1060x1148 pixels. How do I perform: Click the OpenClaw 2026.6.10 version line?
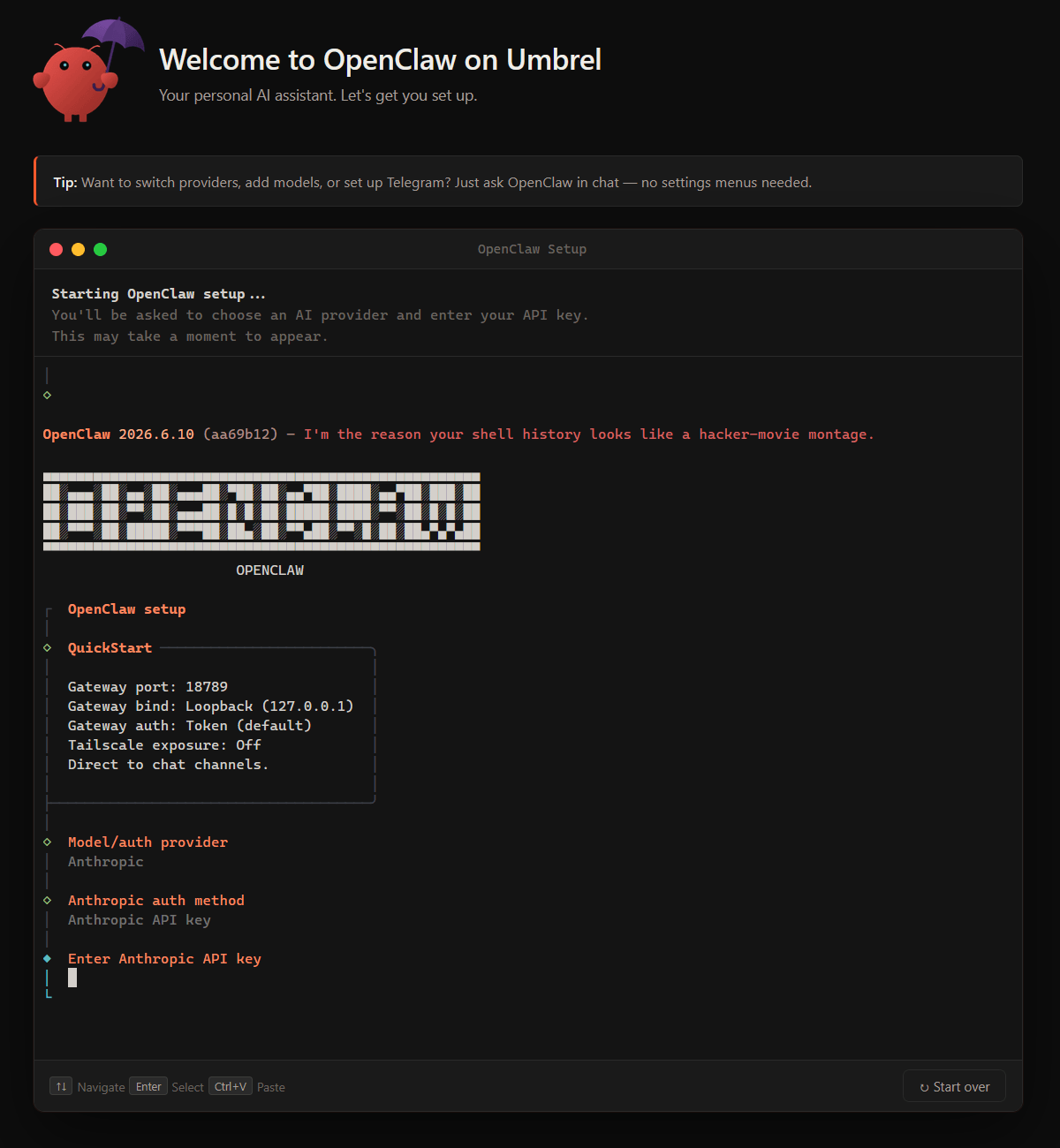[458, 434]
